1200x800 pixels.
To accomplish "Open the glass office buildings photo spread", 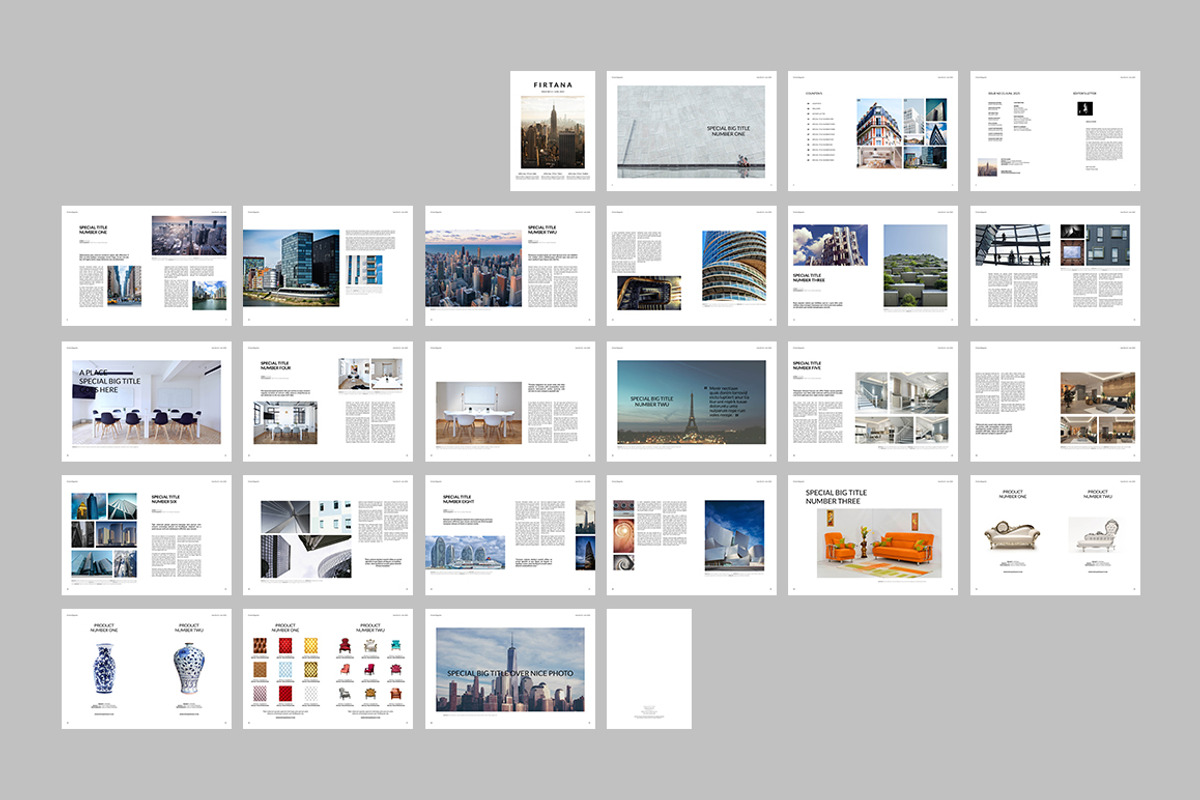I will tap(328, 265).
